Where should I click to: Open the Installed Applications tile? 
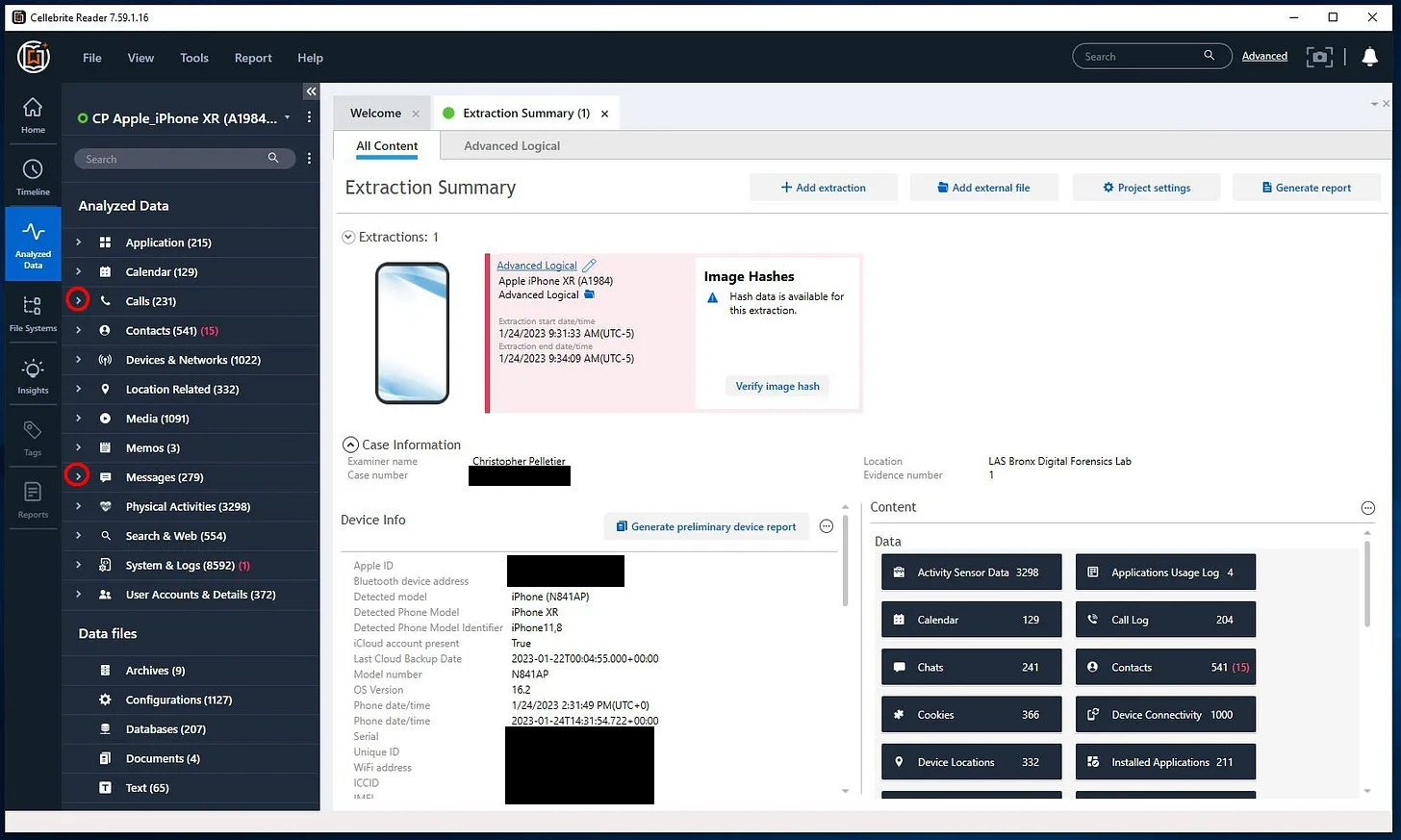[x=1165, y=762]
